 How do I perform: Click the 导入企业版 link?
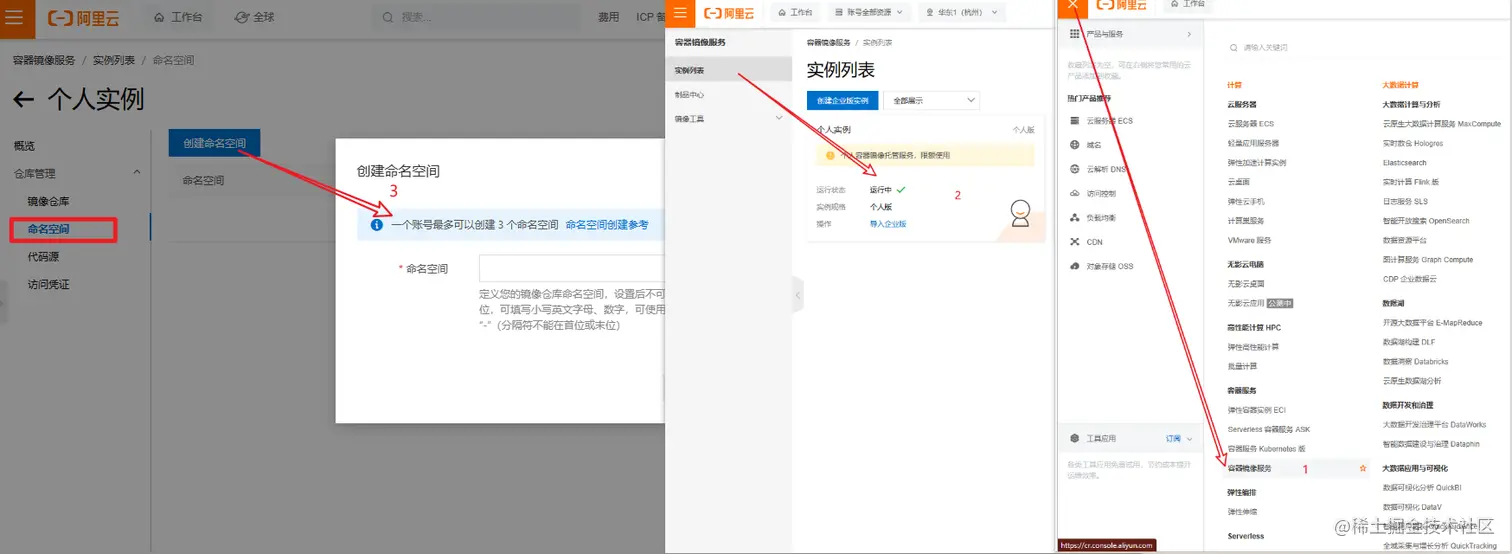(887, 224)
